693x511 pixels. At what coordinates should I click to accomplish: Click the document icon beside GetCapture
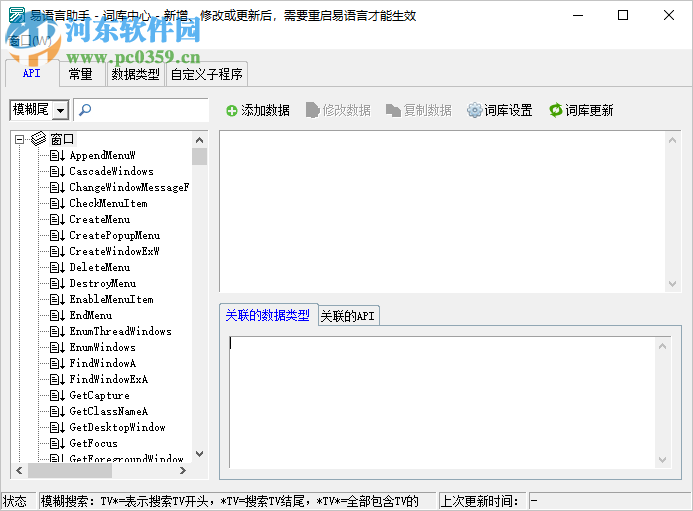tap(57, 396)
